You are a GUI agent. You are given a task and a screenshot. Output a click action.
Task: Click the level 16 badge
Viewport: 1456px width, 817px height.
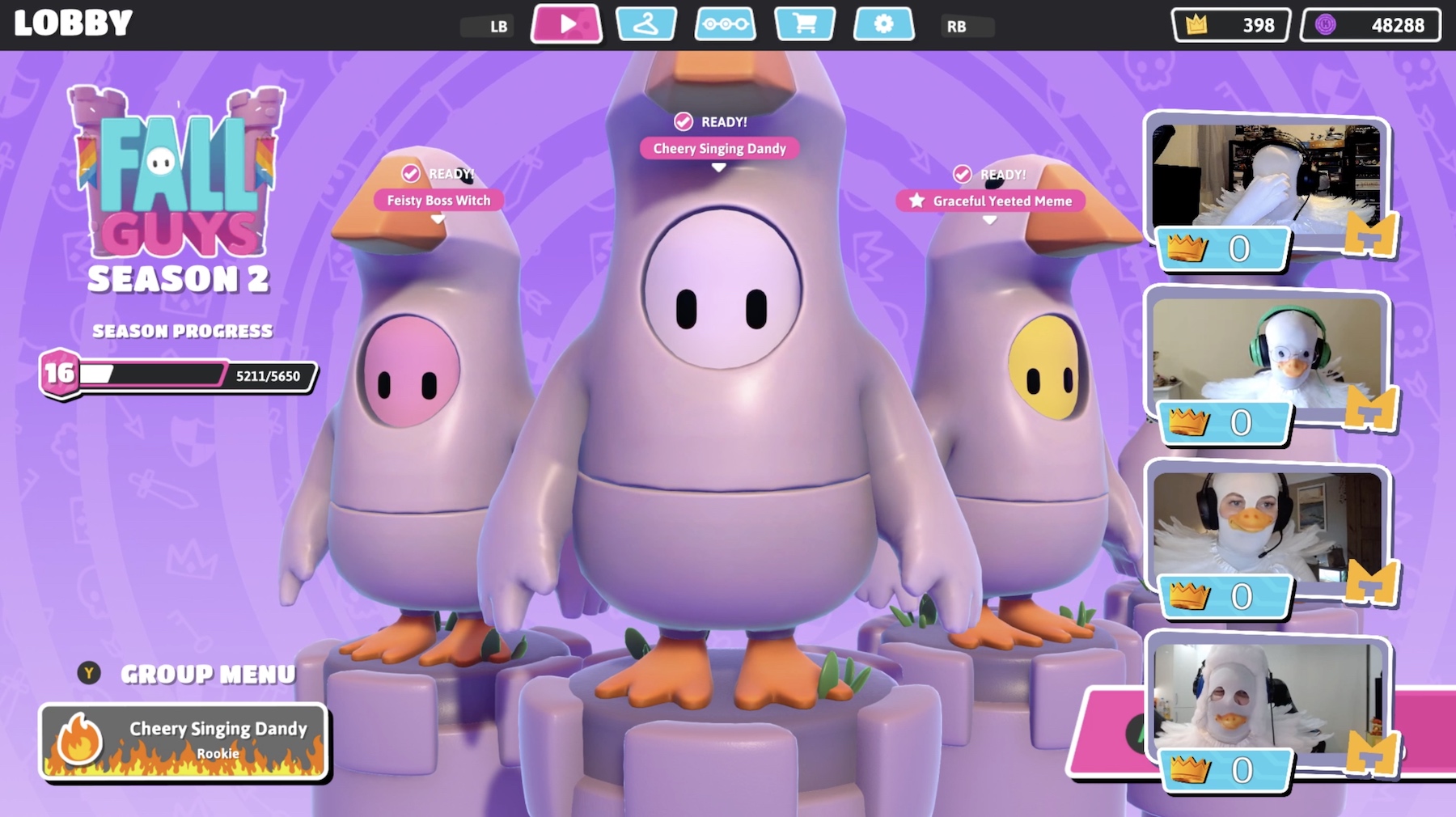click(x=59, y=373)
